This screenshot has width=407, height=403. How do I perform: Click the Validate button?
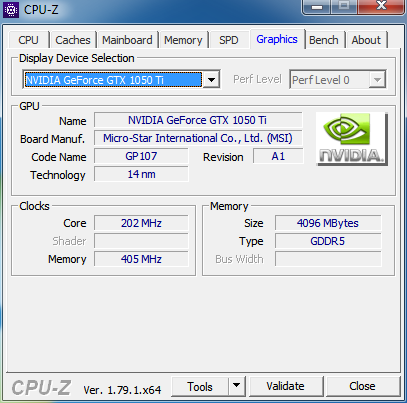pos(286,386)
